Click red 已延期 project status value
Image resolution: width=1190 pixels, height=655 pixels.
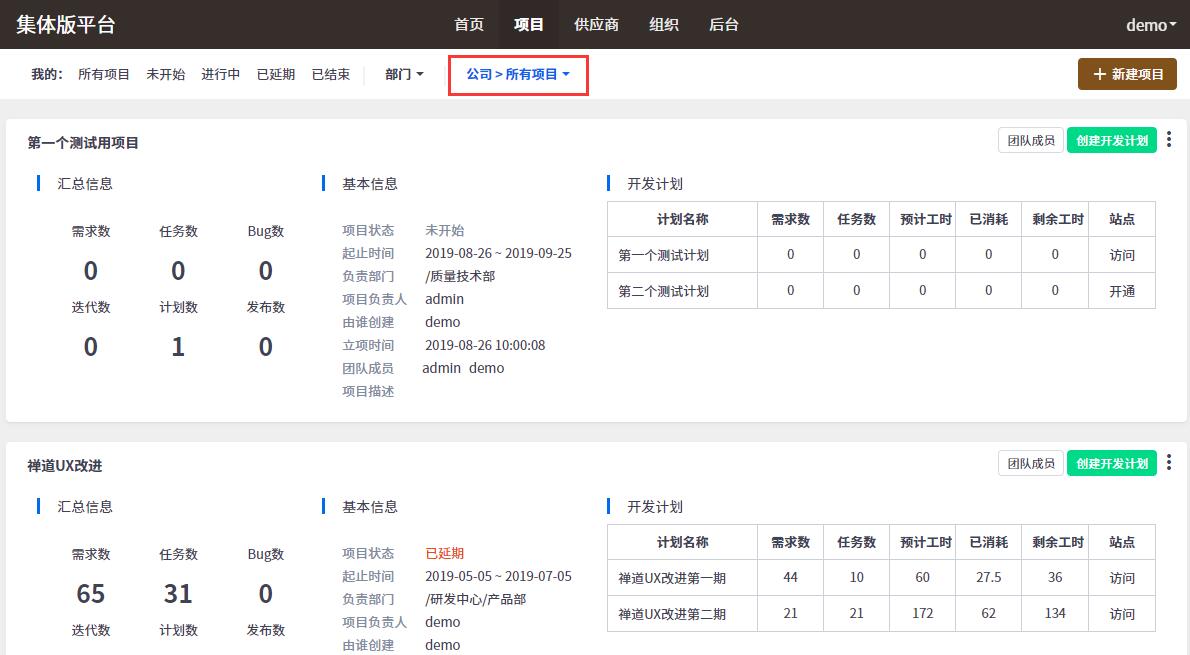click(x=444, y=553)
